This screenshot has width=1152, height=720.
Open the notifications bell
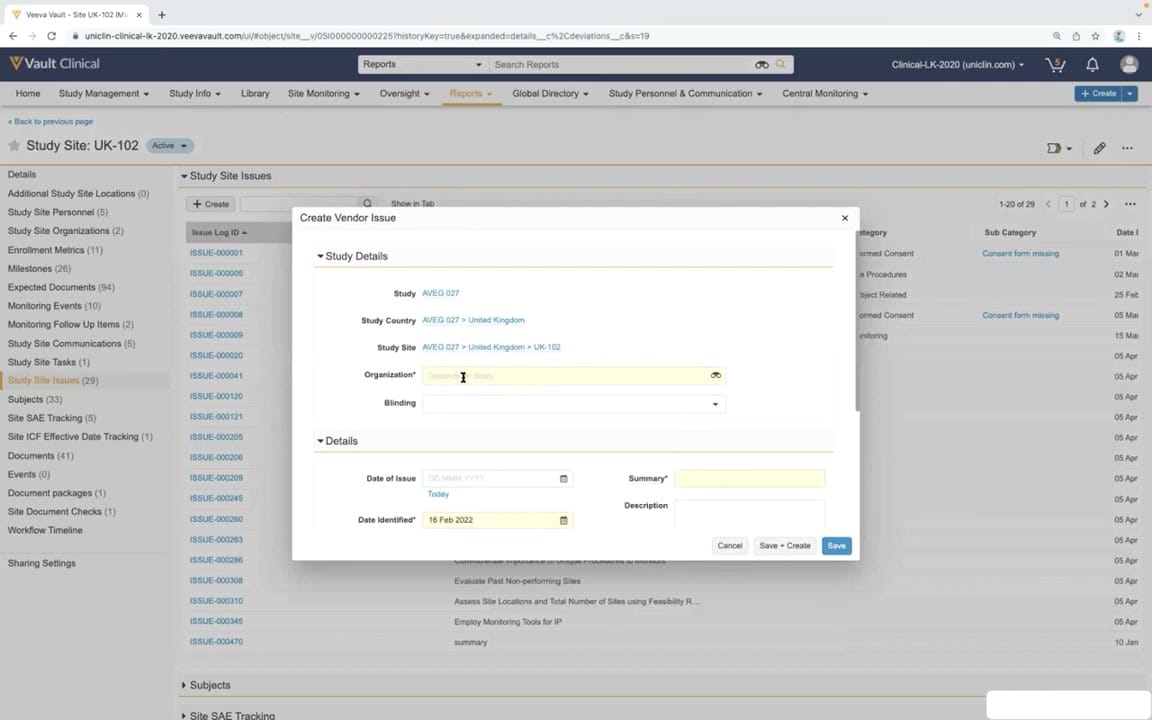pyautogui.click(x=1092, y=65)
